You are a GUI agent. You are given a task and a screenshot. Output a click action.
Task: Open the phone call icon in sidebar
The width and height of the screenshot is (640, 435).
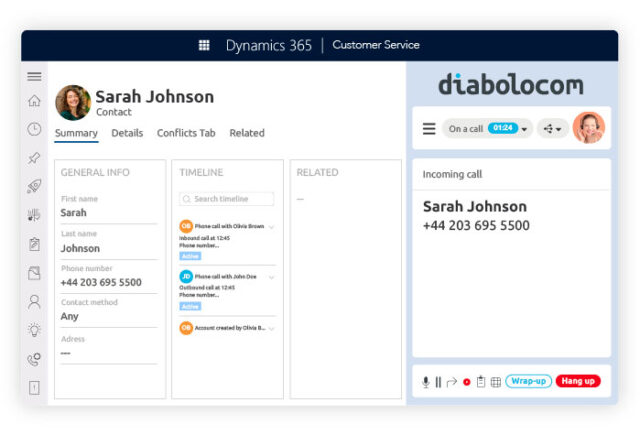point(34,359)
